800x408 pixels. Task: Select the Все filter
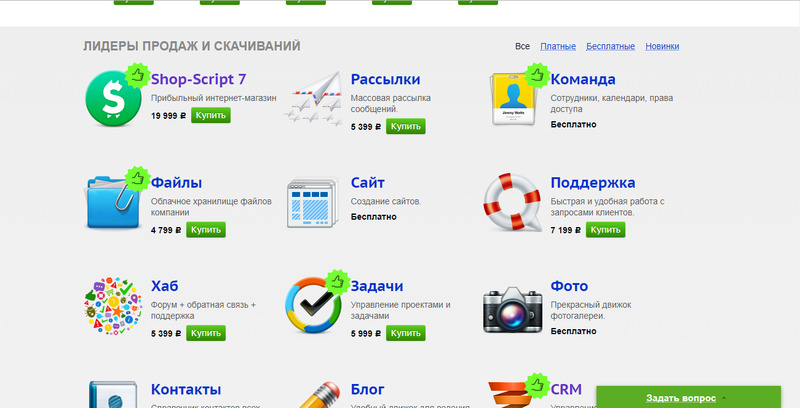click(x=522, y=46)
